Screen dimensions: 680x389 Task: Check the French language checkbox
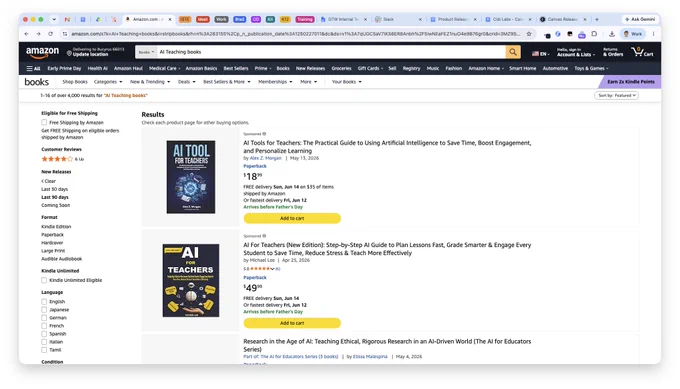[x=44, y=326]
